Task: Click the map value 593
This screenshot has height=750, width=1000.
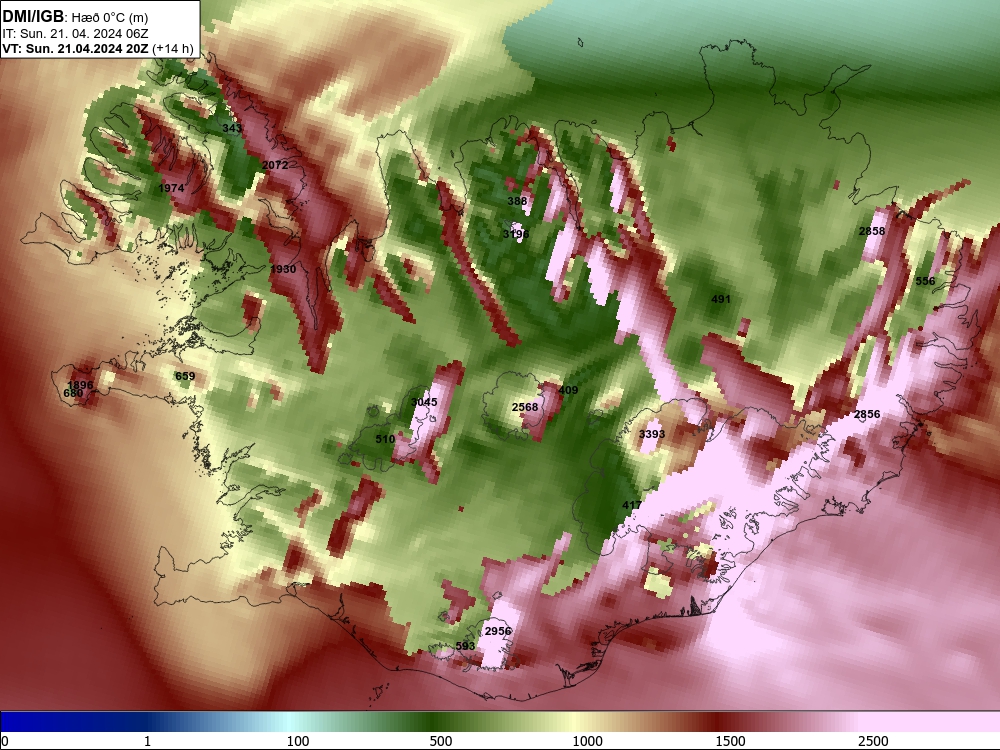Action: tap(466, 646)
